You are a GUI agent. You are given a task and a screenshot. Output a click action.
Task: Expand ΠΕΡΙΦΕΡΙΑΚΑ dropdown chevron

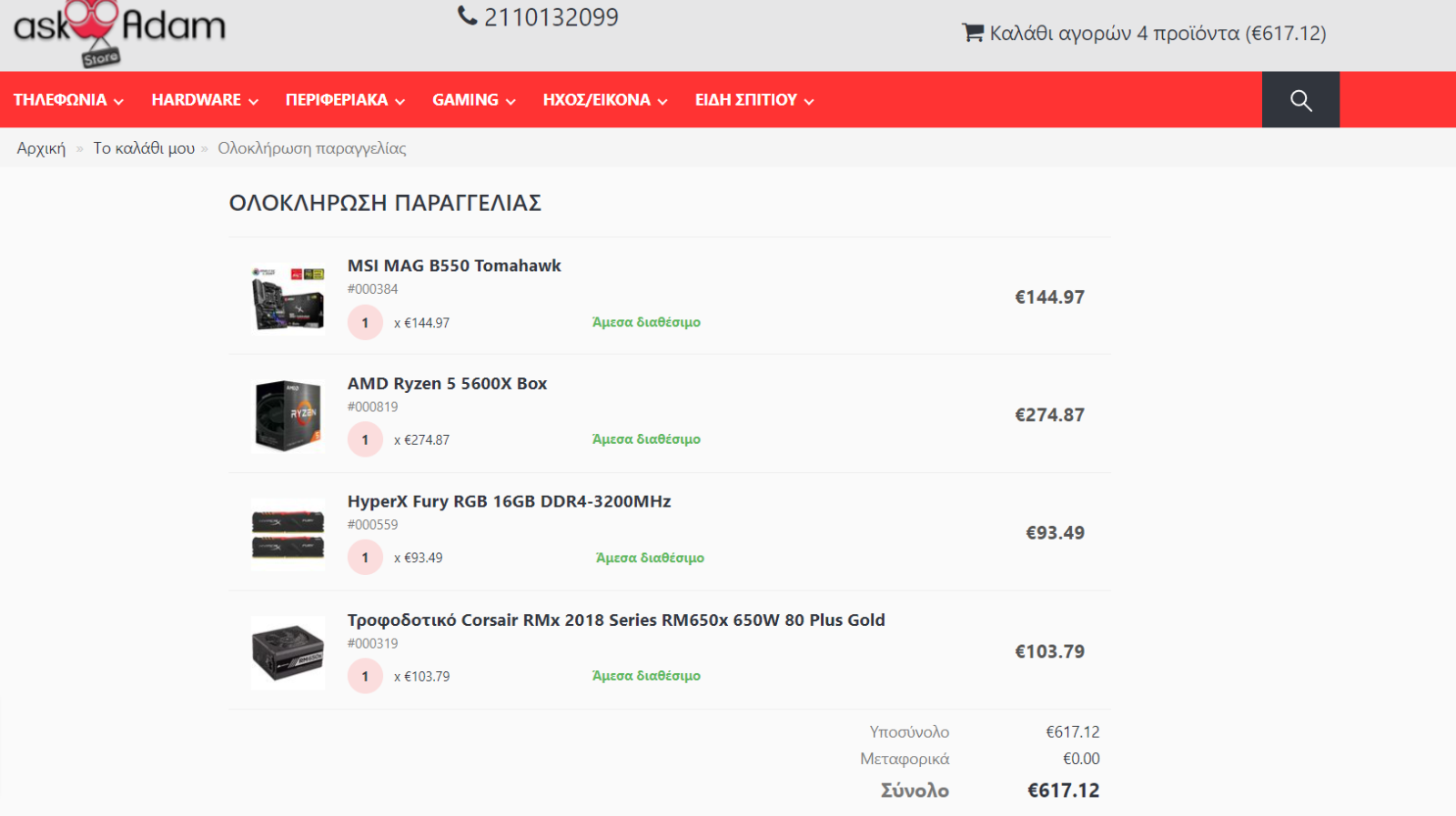pos(399,101)
